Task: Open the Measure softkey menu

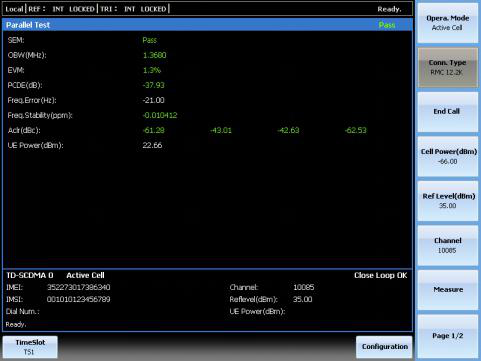Action: coord(447,290)
